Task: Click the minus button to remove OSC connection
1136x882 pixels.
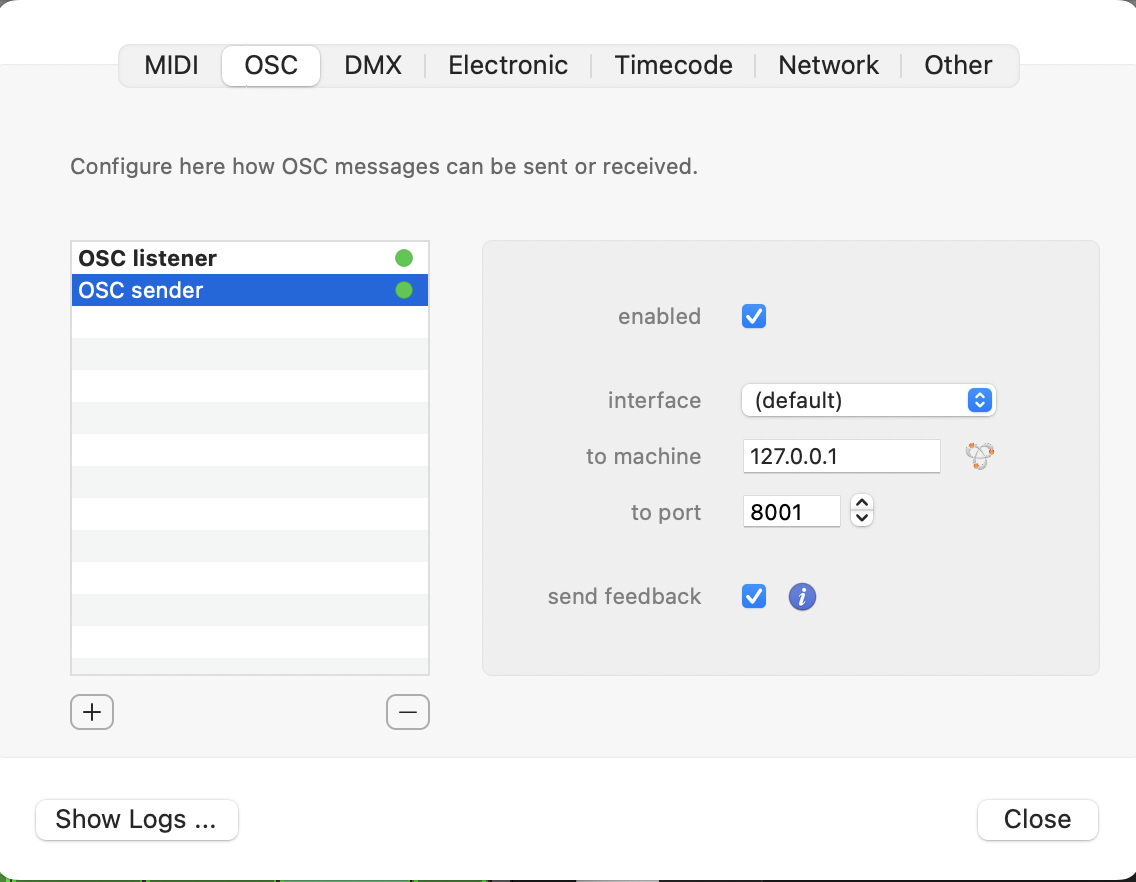Action: 407,712
